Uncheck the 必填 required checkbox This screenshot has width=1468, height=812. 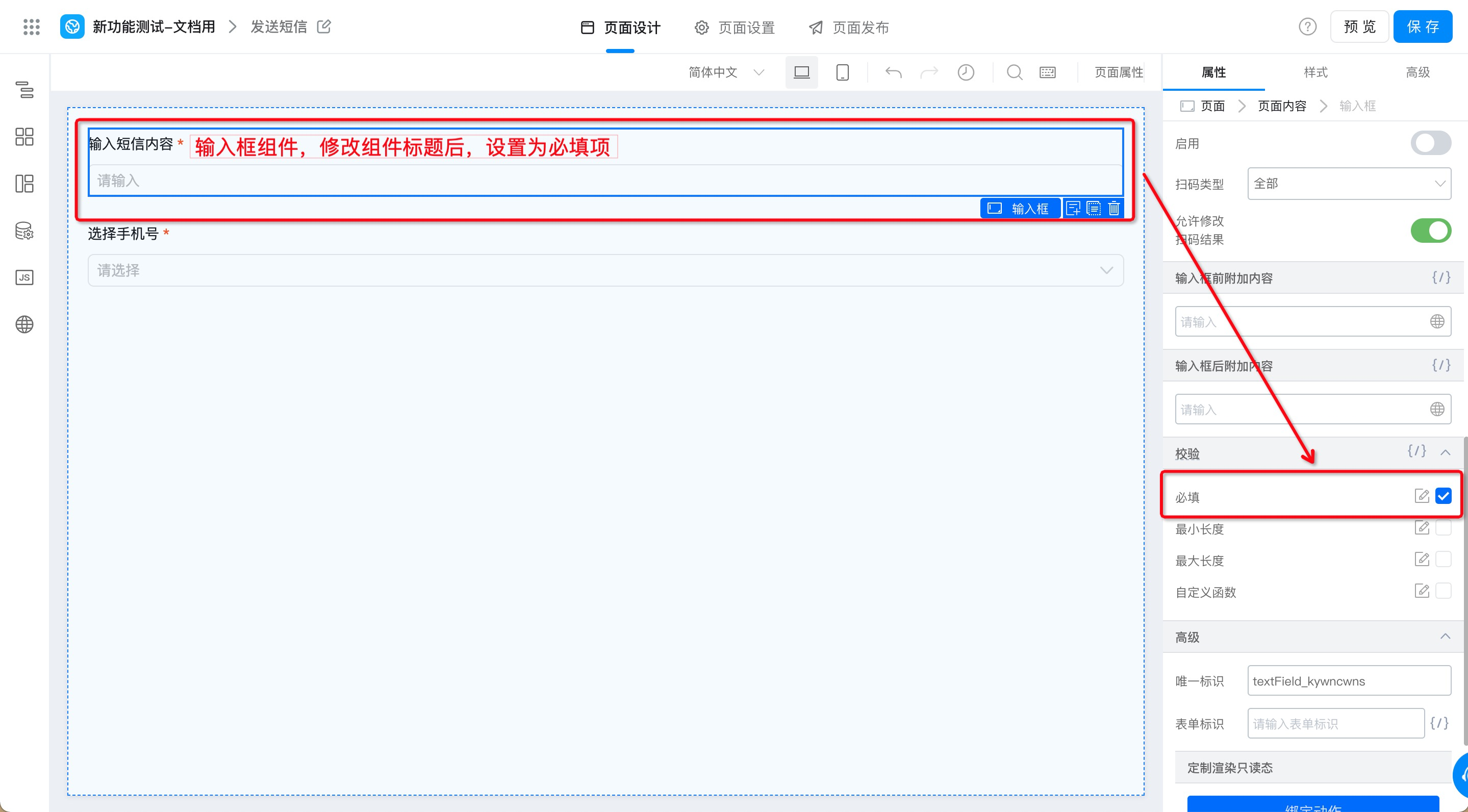pos(1443,496)
